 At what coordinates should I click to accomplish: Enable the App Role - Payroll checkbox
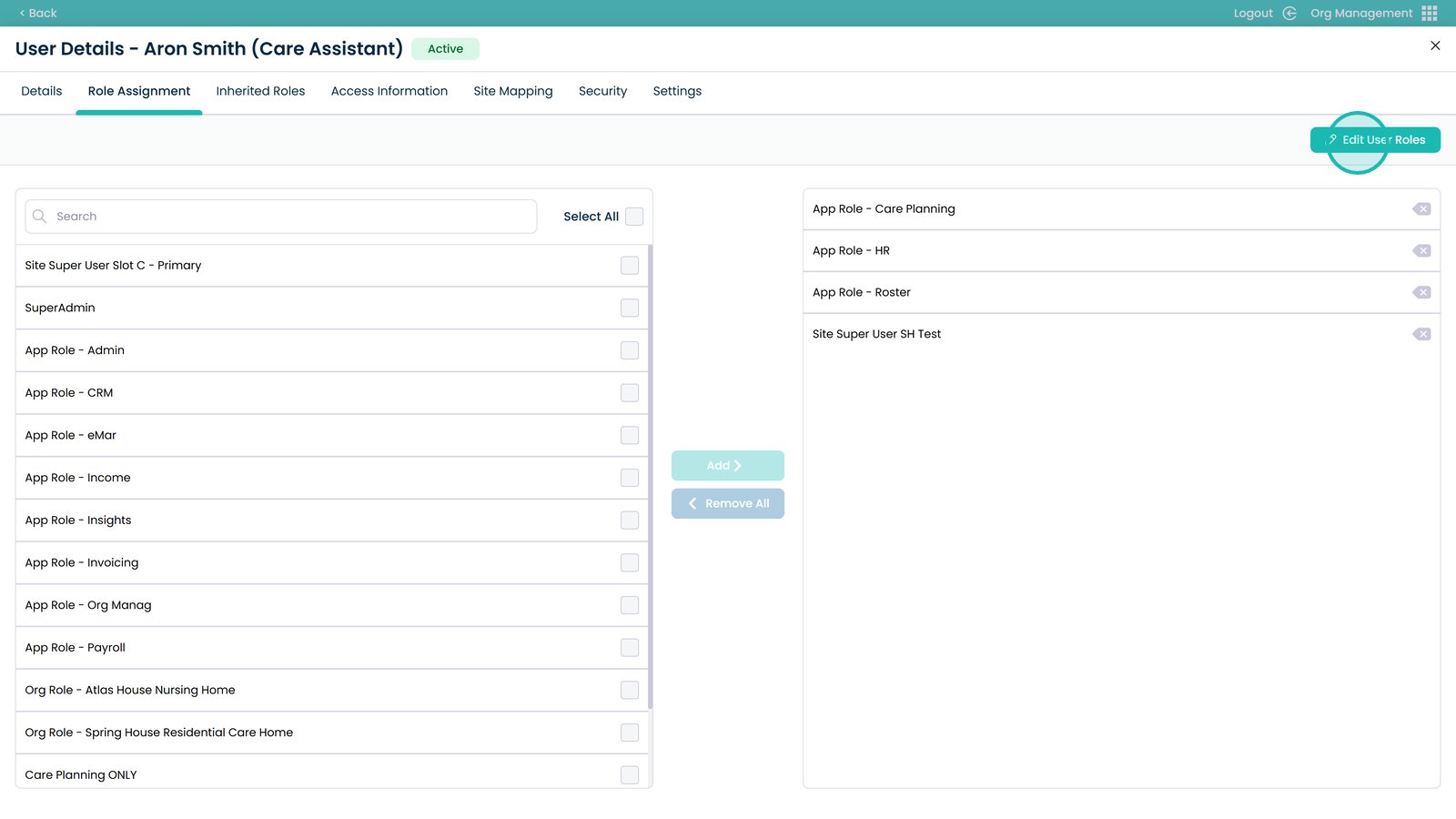(x=630, y=648)
